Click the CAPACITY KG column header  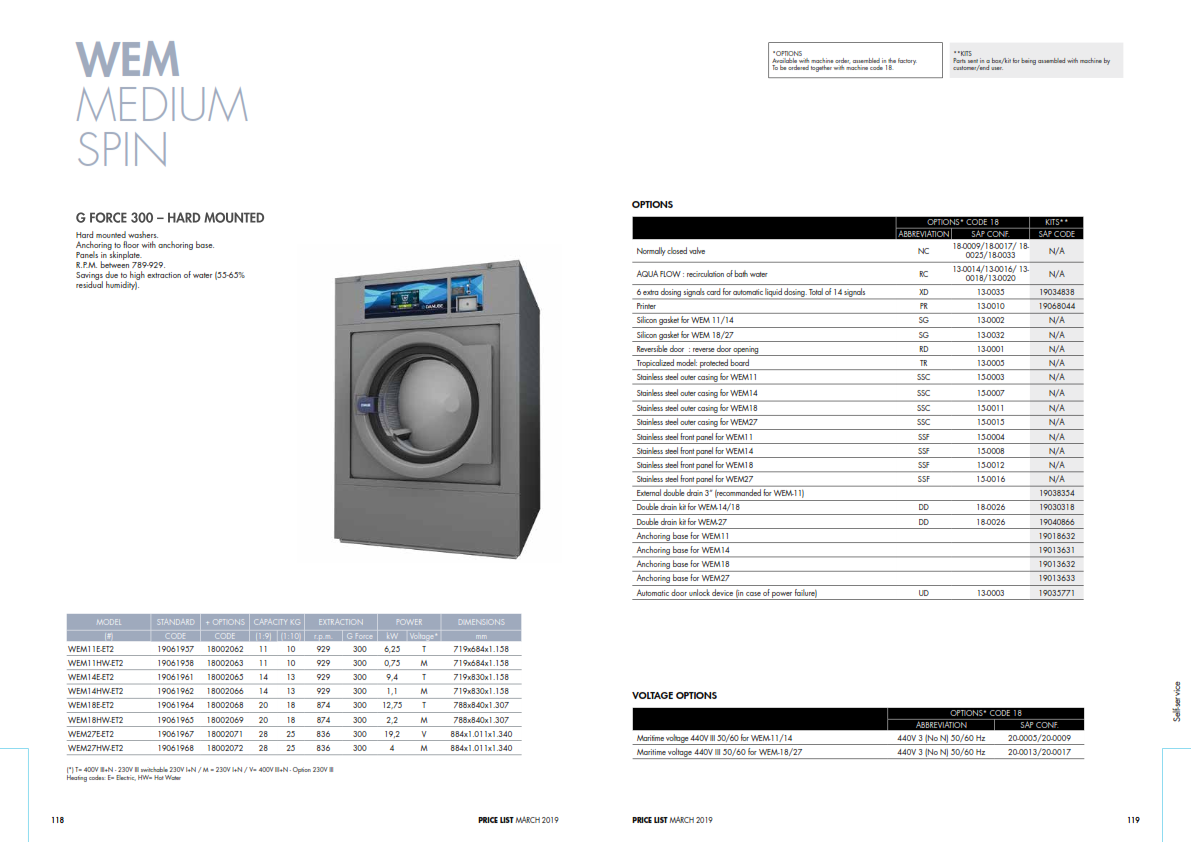click(276, 622)
